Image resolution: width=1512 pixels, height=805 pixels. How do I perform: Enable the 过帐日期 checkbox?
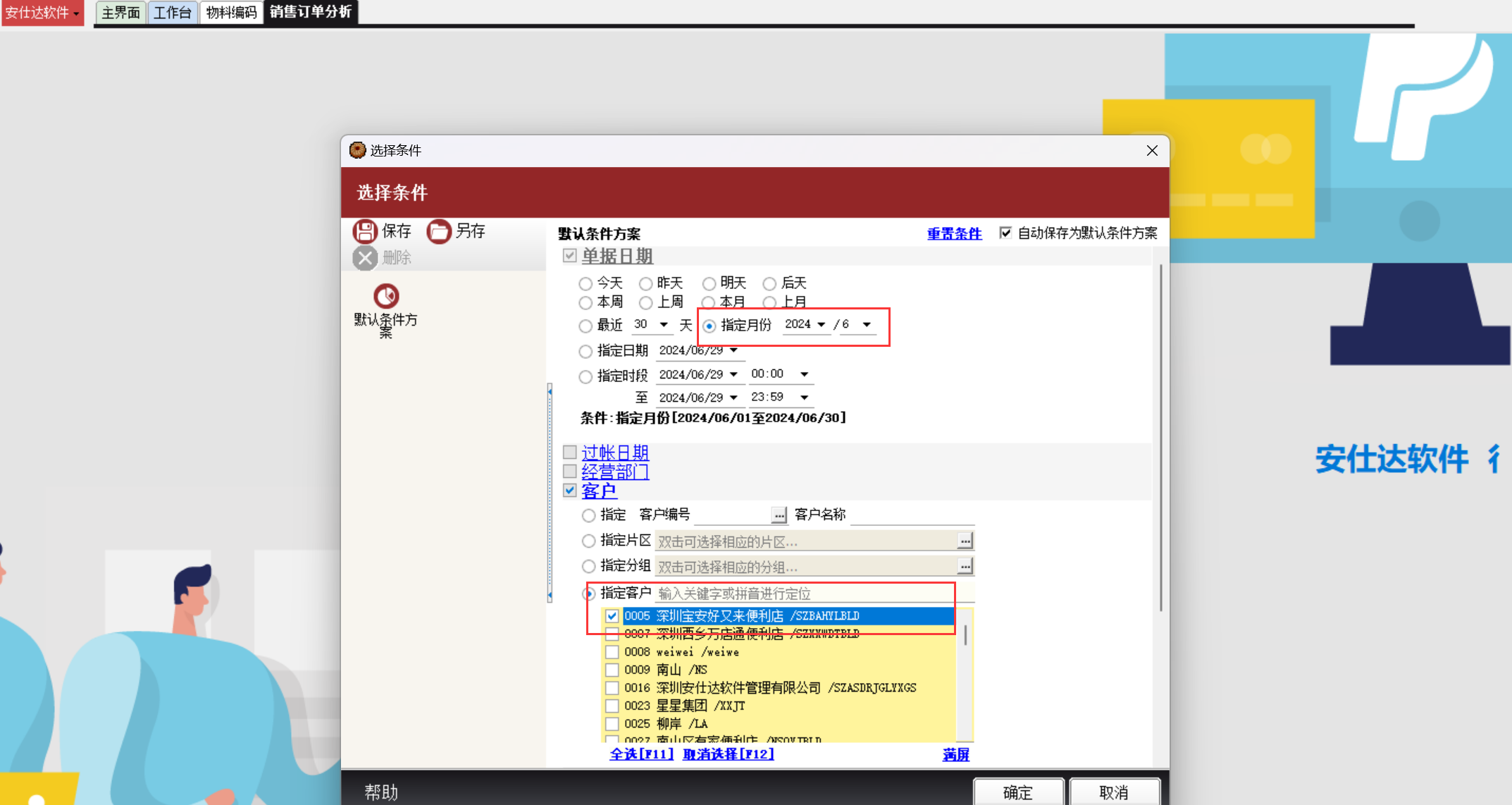point(570,453)
